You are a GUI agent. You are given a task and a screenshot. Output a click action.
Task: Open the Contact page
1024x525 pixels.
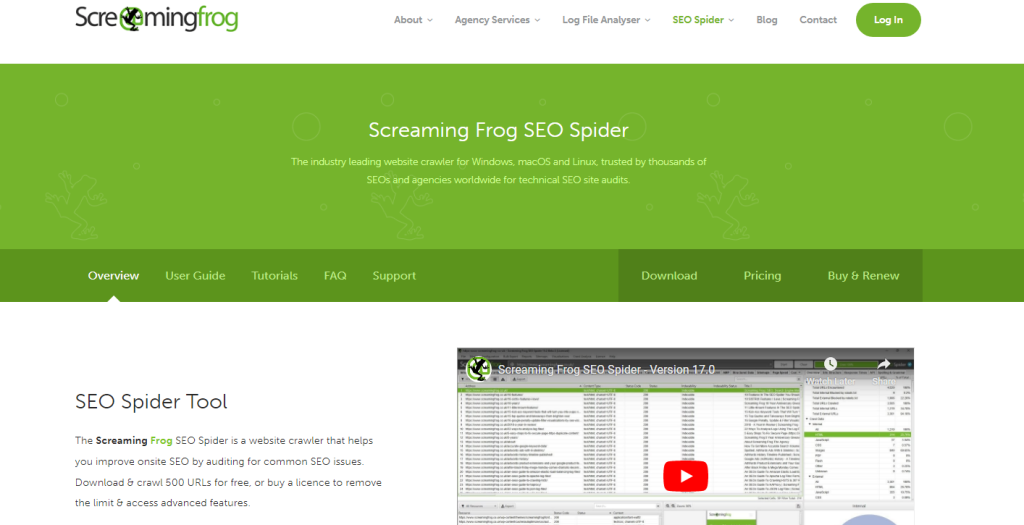[818, 20]
